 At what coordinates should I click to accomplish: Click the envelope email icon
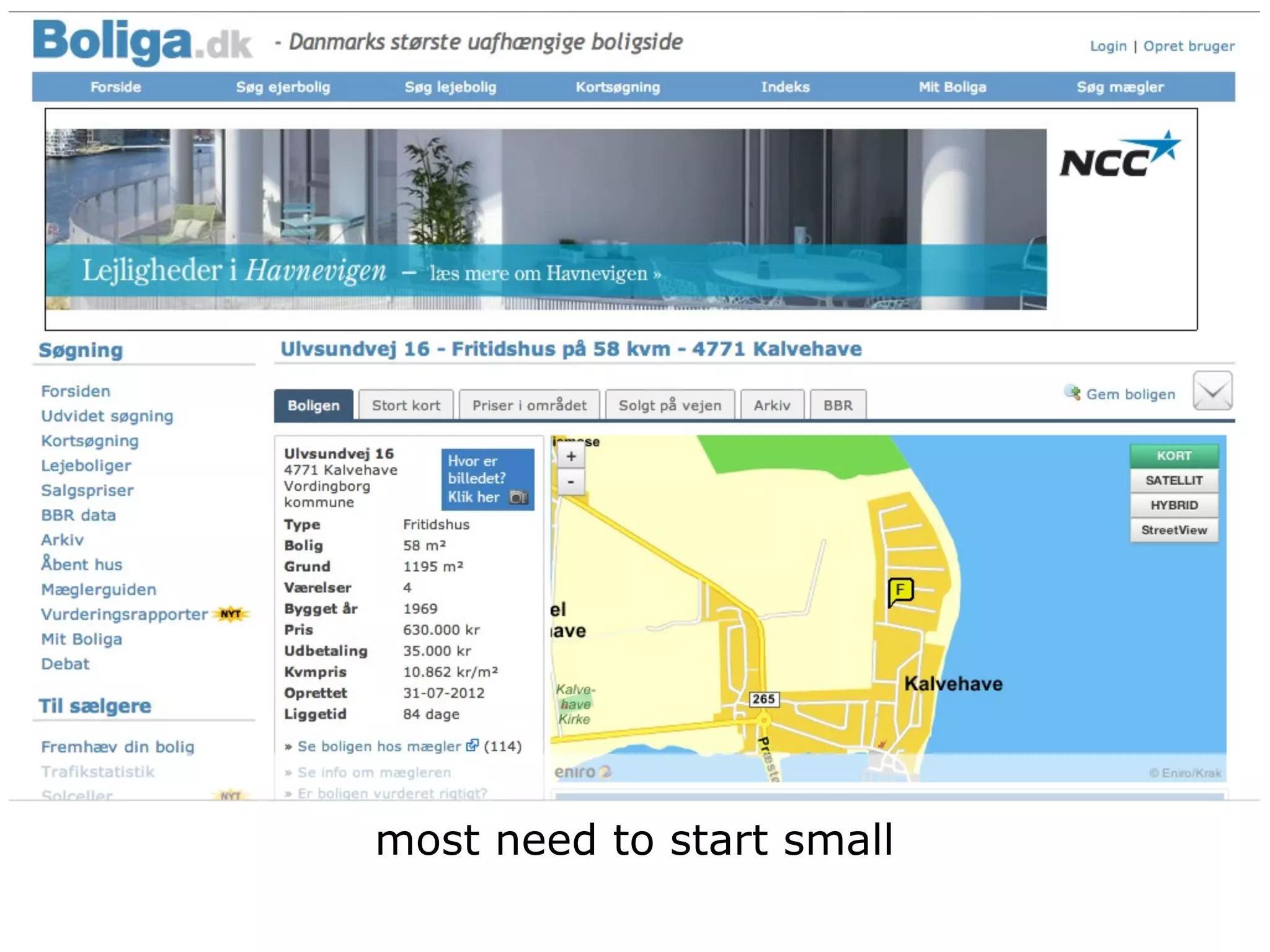pyautogui.click(x=1212, y=391)
